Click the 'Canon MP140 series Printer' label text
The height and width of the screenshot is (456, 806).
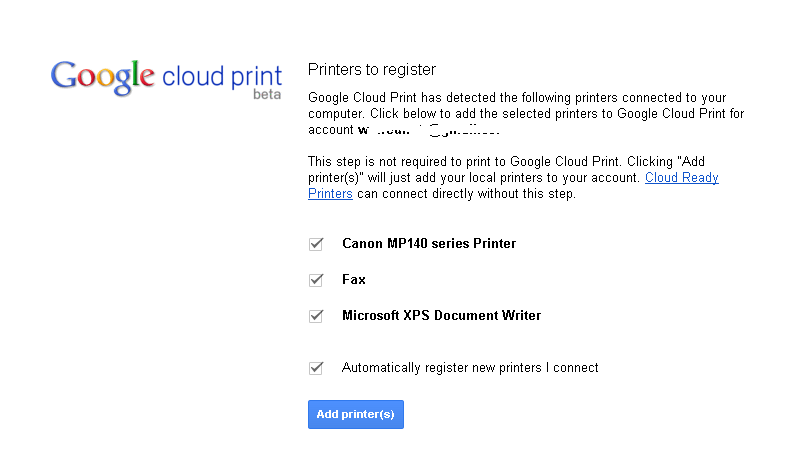pos(429,244)
